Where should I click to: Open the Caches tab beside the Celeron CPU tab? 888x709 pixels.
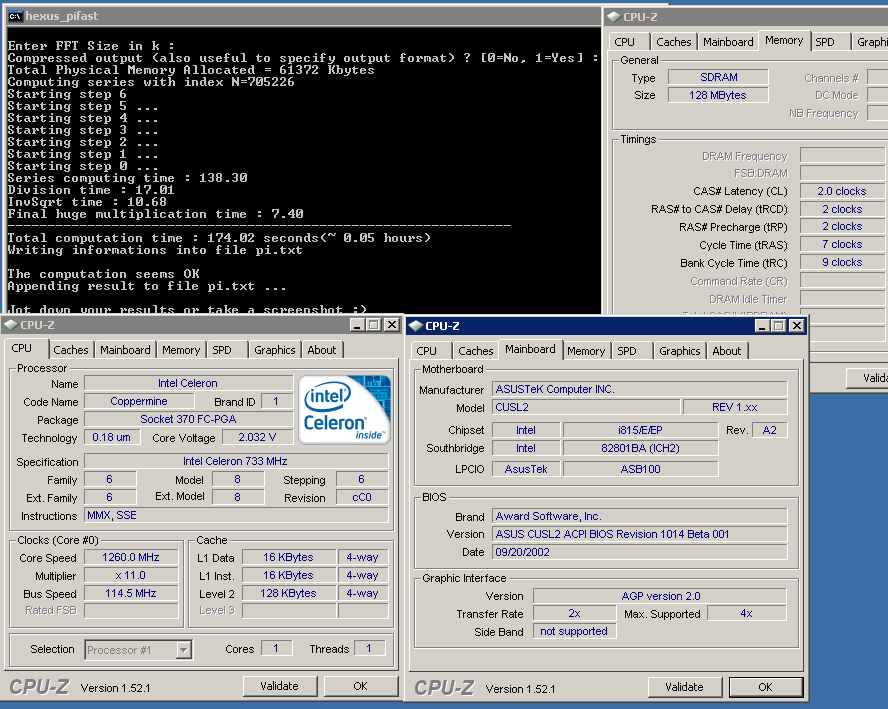(x=71, y=350)
